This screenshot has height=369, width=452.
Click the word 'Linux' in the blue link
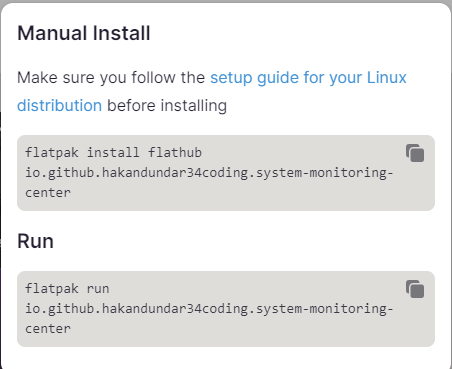(387, 77)
